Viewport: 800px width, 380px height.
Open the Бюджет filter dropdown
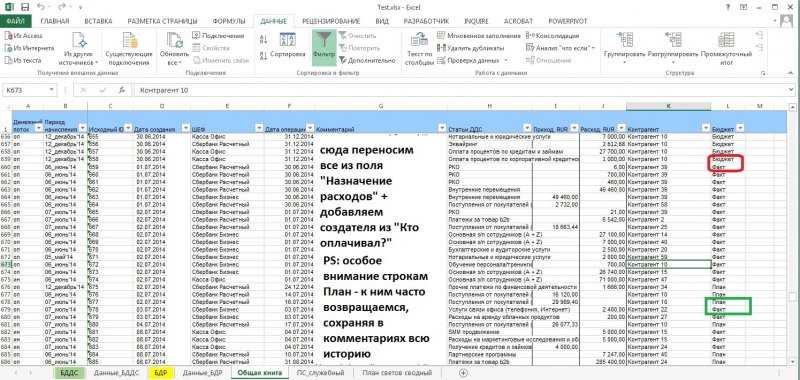coord(740,129)
